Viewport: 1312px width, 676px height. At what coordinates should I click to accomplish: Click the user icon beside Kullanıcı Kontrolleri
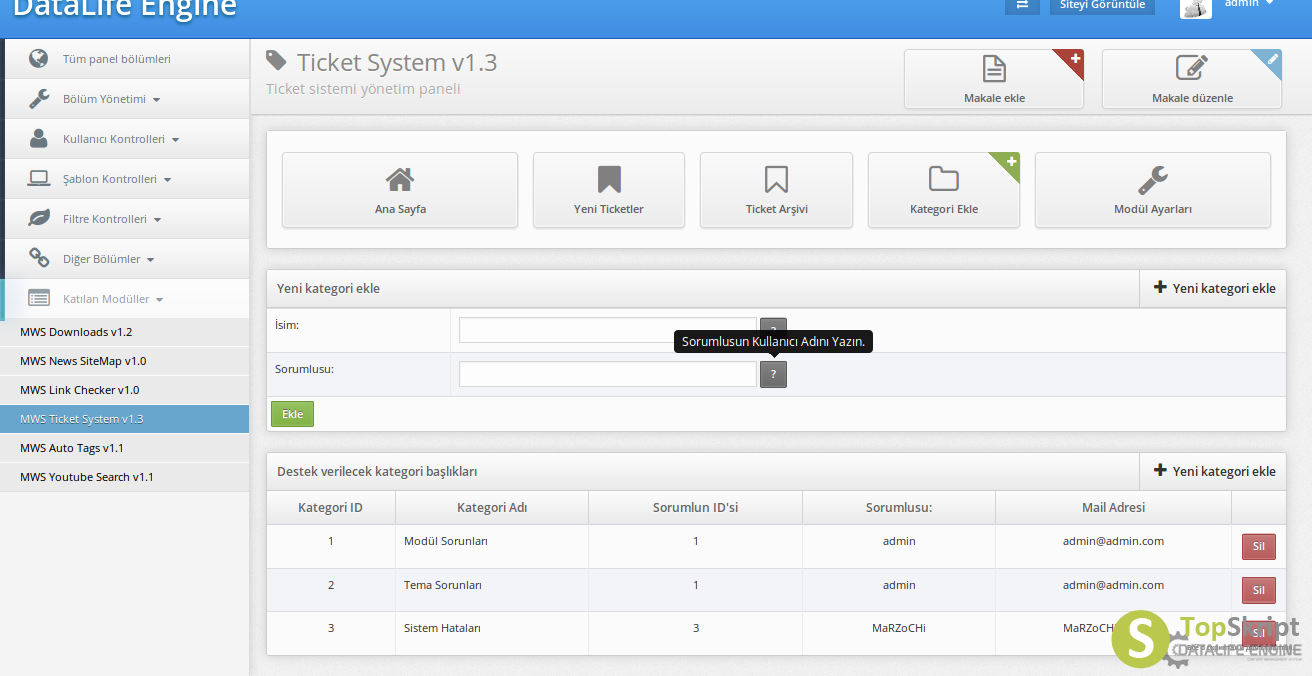pos(39,138)
